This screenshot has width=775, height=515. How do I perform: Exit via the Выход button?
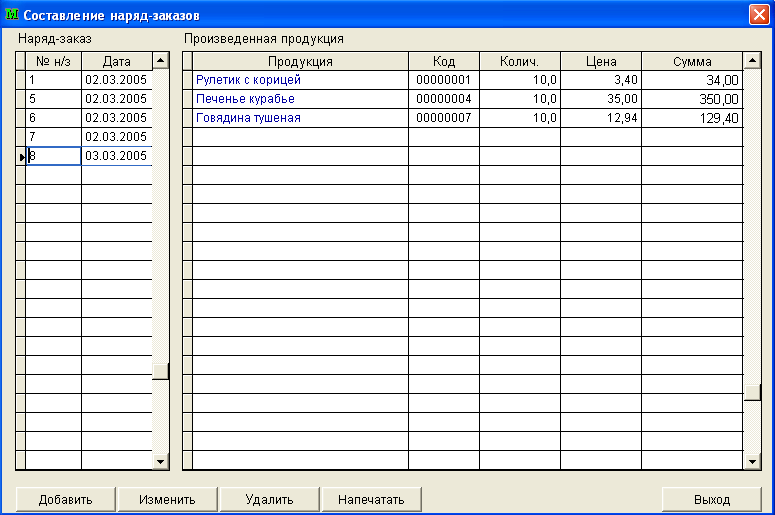pos(712,499)
